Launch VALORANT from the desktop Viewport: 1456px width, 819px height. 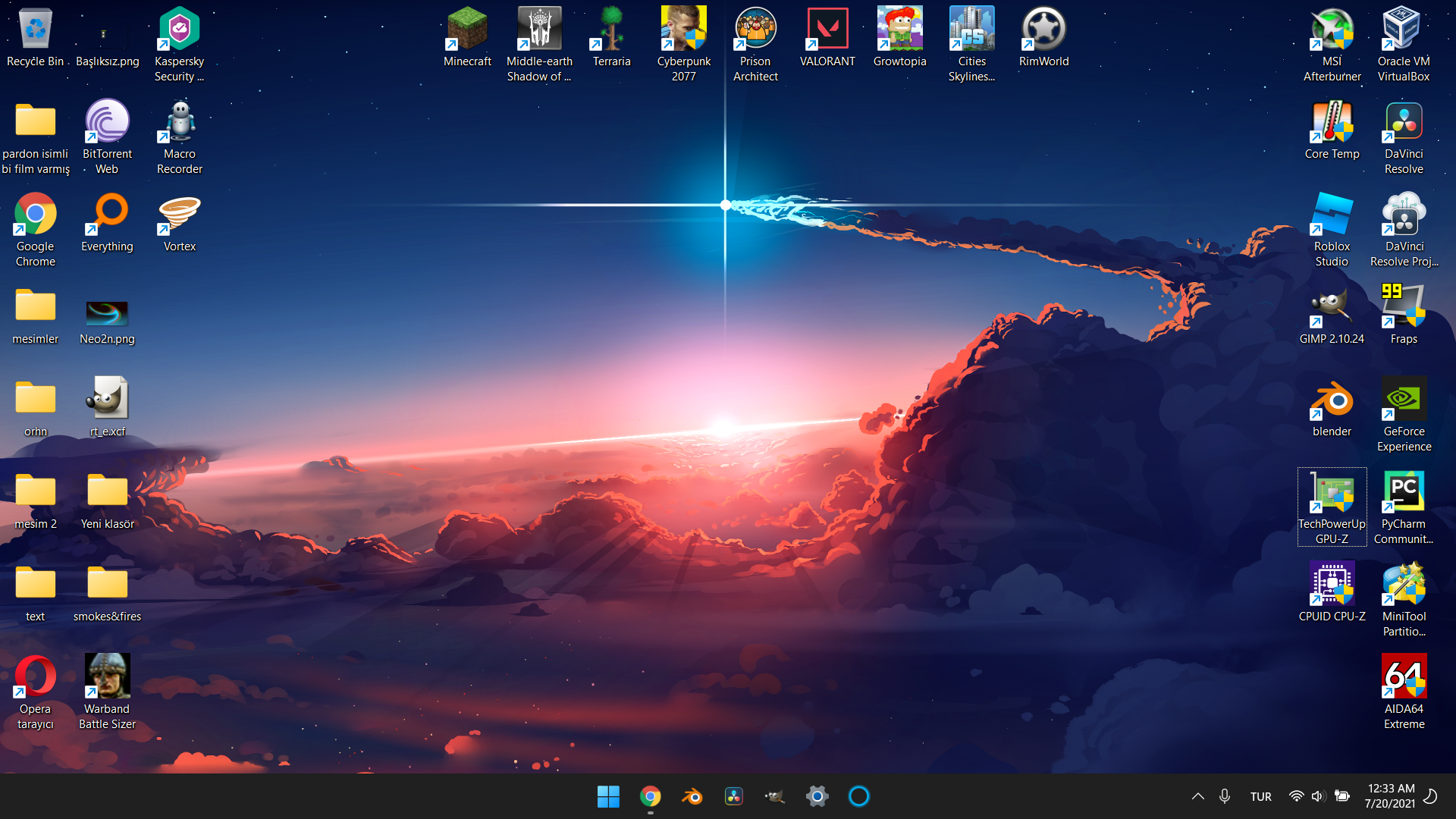(x=827, y=30)
